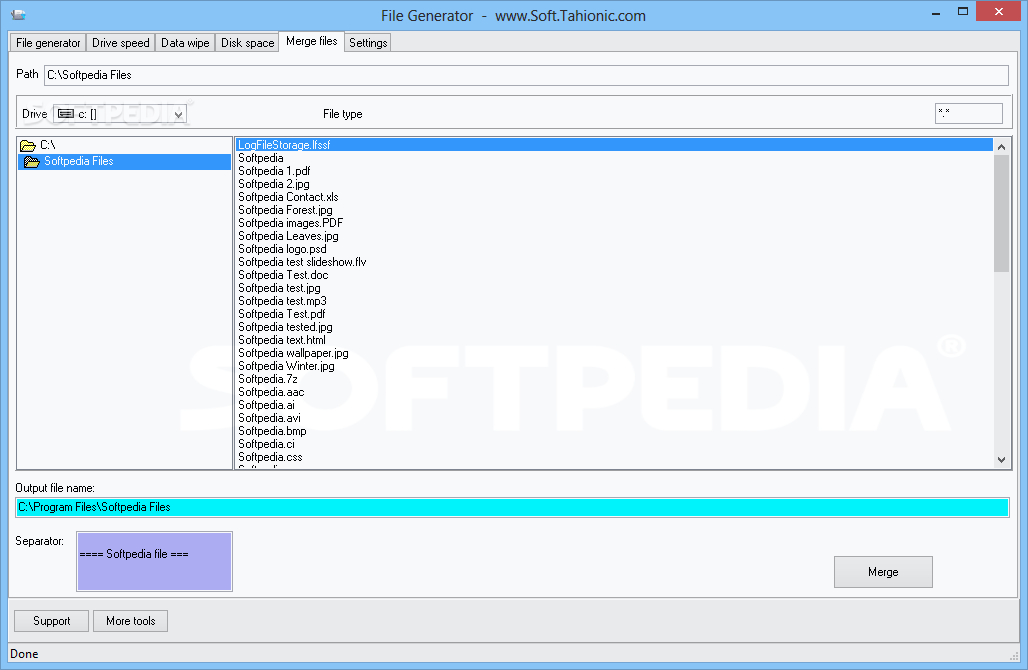Switch to the Disk space tab
Viewport: 1028px width, 670px height.
(247, 43)
